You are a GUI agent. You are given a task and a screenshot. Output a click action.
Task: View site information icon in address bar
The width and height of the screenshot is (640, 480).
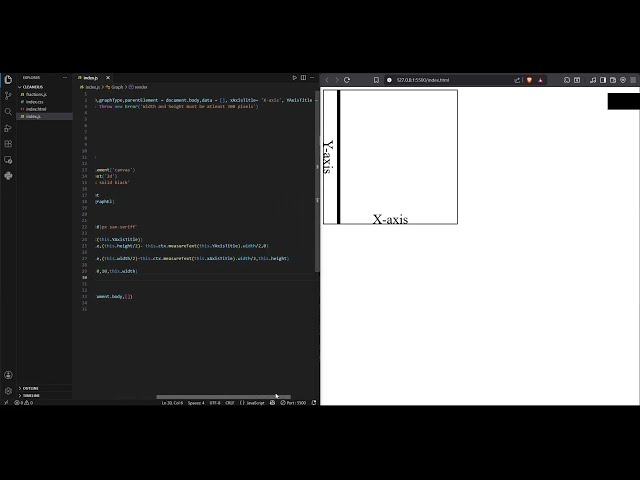[x=389, y=80]
